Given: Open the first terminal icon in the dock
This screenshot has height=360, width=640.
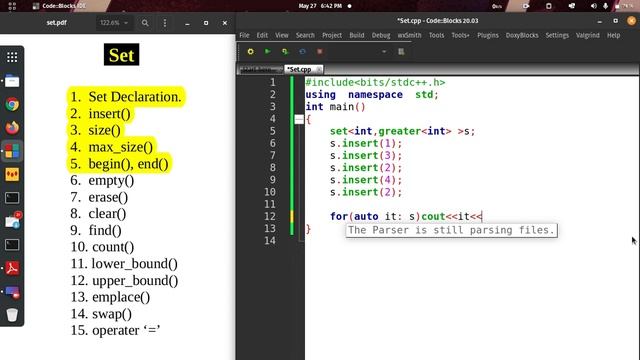Looking at the screenshot, I should pos(12,198).
